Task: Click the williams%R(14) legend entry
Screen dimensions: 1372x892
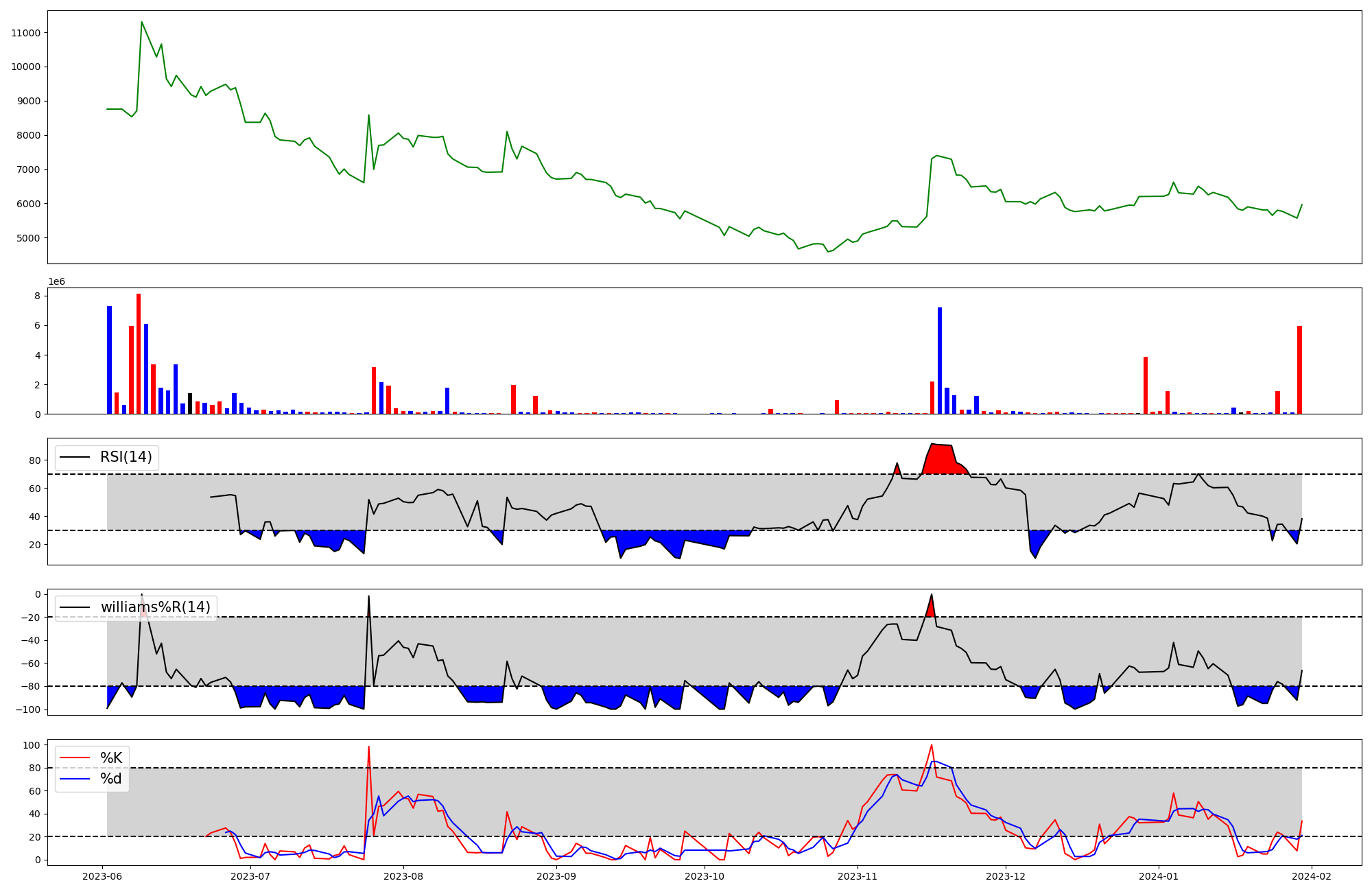Action: pyautogui.click(x=155, y=607)
